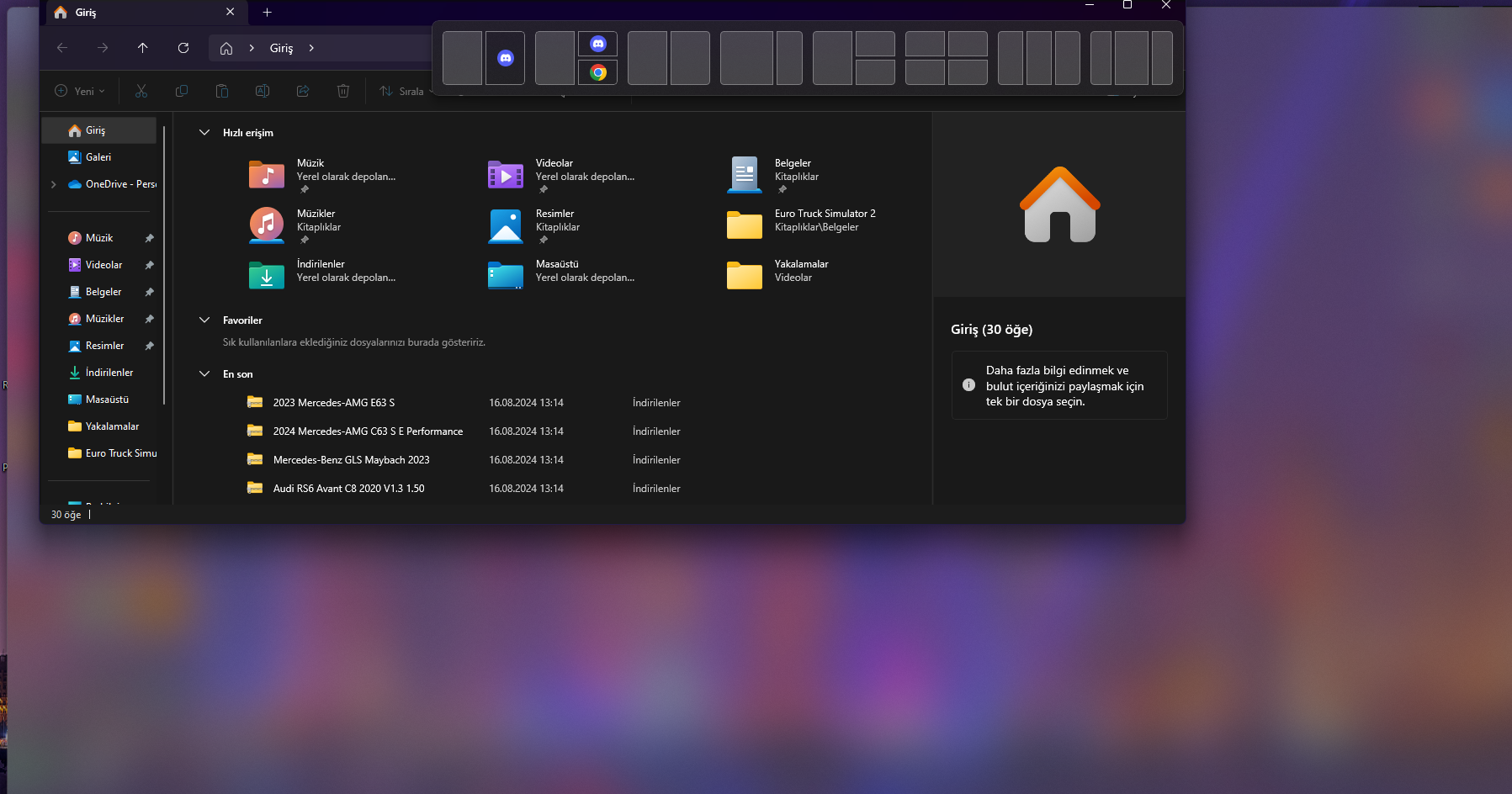
Task: Open İndirilenler in the sidebar
Action: tap(99, 373)
